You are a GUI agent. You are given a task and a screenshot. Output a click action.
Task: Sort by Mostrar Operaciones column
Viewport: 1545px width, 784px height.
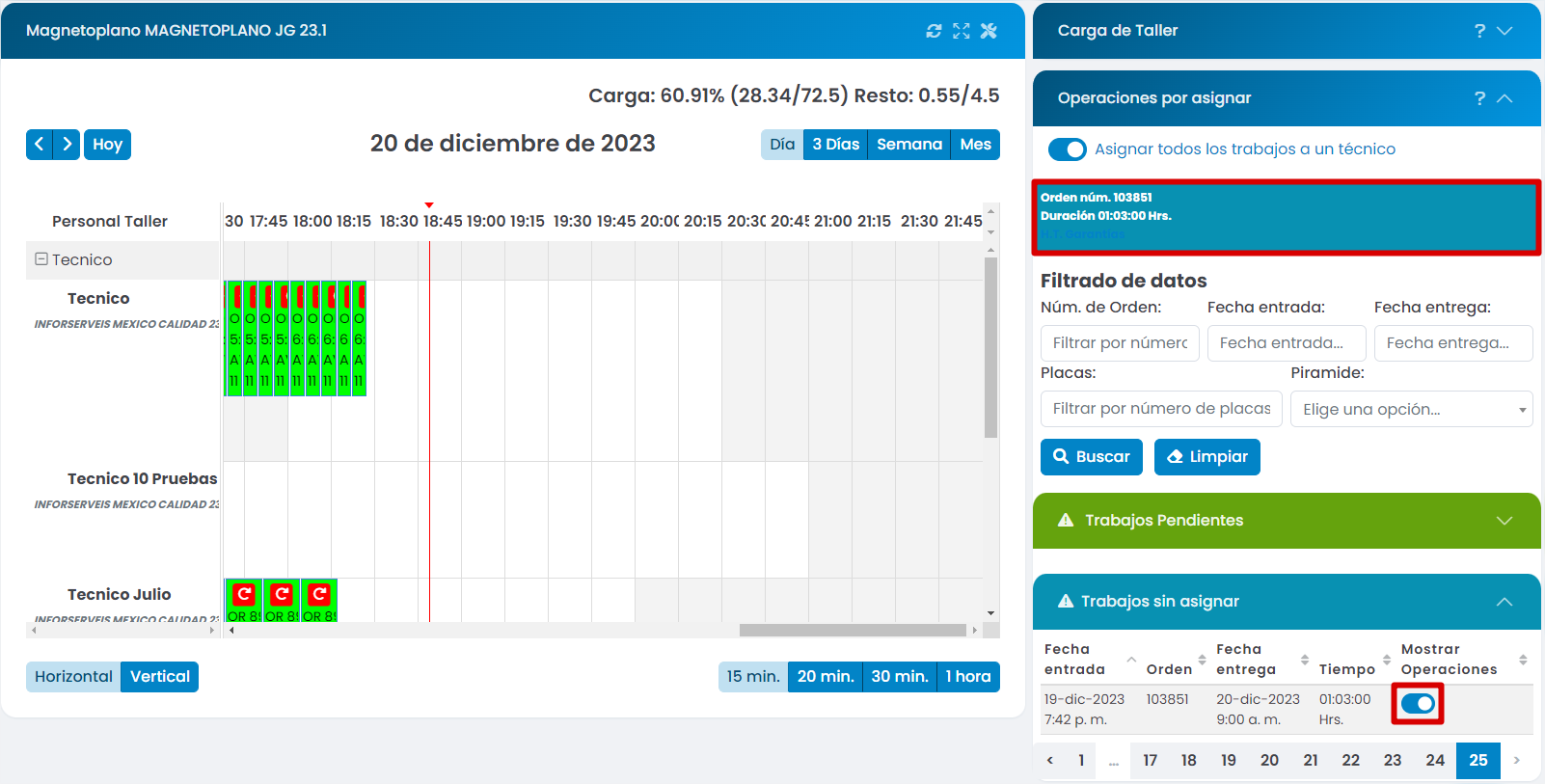coord(1523,660)
